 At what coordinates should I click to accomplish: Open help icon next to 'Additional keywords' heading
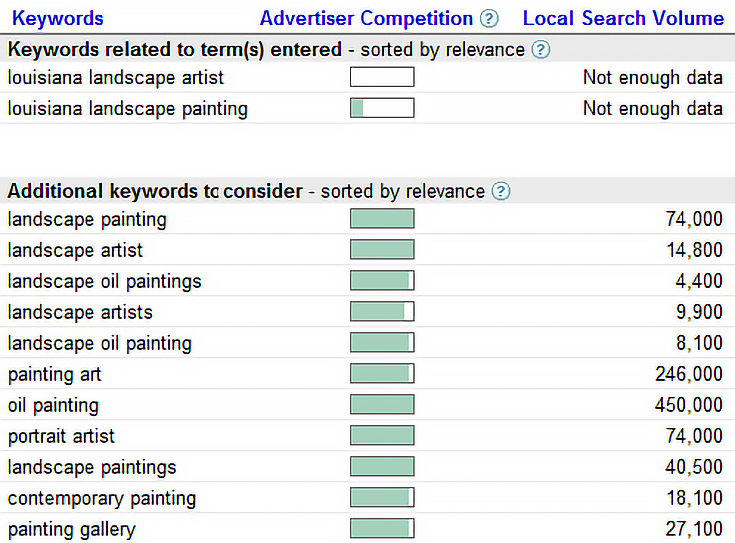pos(501,191)
